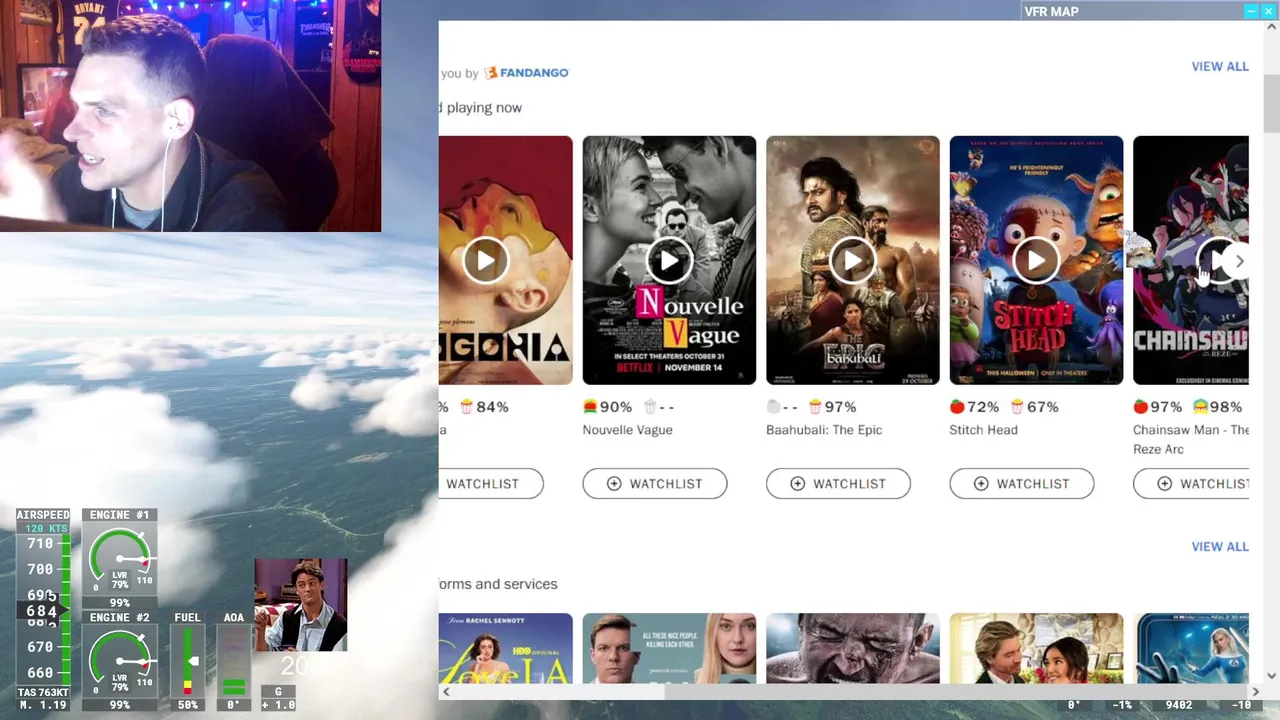Click Chainsaw Man 98% popcorn score icon

coord(1201,407)
